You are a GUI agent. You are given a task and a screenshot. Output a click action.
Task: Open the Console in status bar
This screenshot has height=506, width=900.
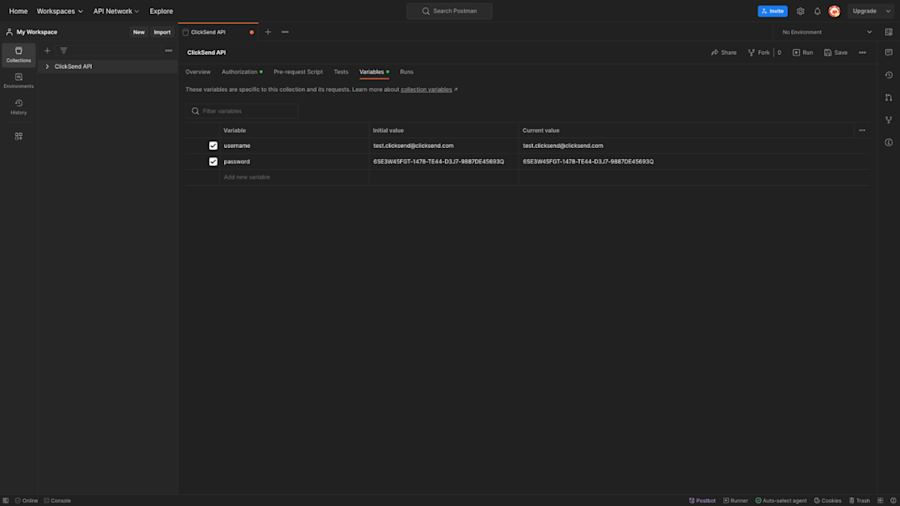click(57, 500)
